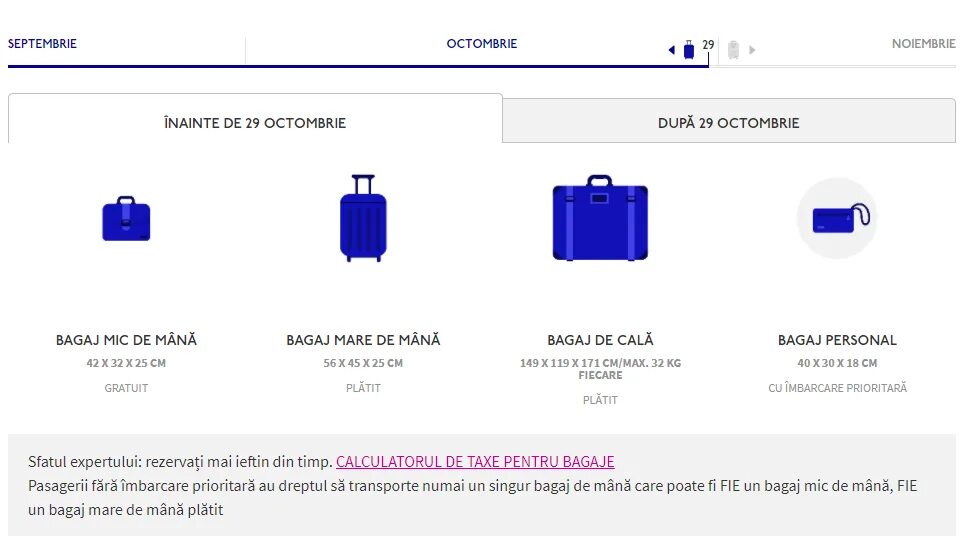The width and height of the screenshot is (980, 550).
Task: Click the BAGAJ MARE DE MÂNĂ heading
Action: 363,340
